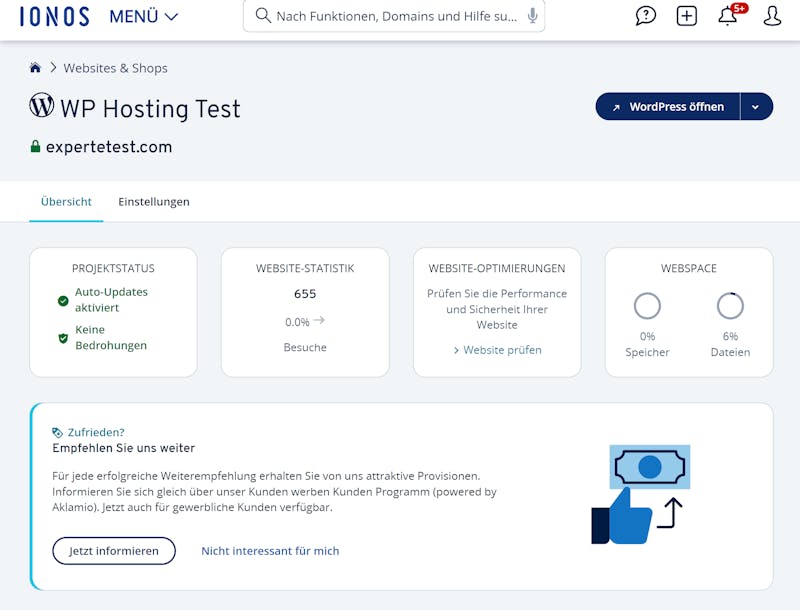Click the 655 visits value
This screenshot has width=800, height=610.
pos(305,294)
